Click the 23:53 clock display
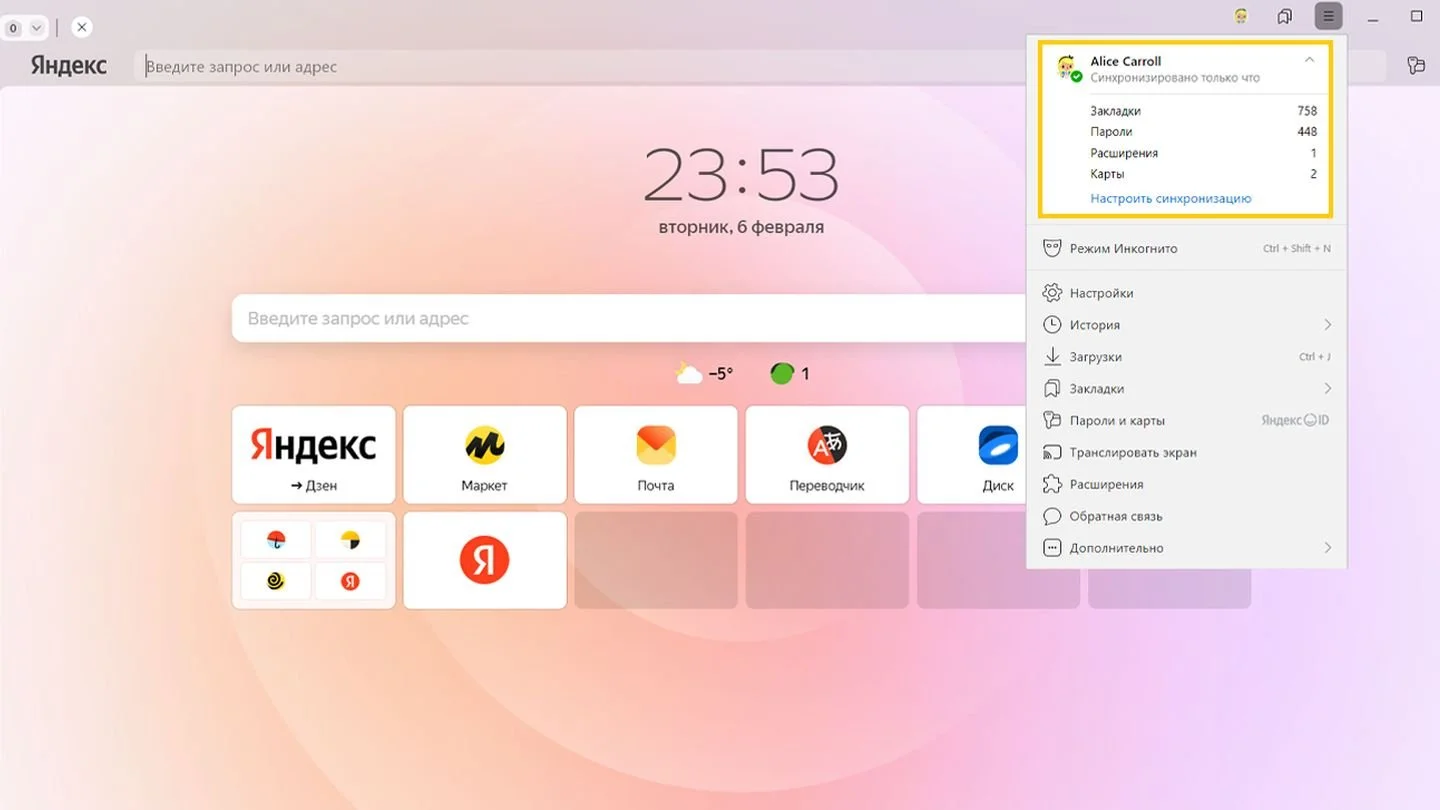This screenshot has height=810, width=1440. point(741,175)
